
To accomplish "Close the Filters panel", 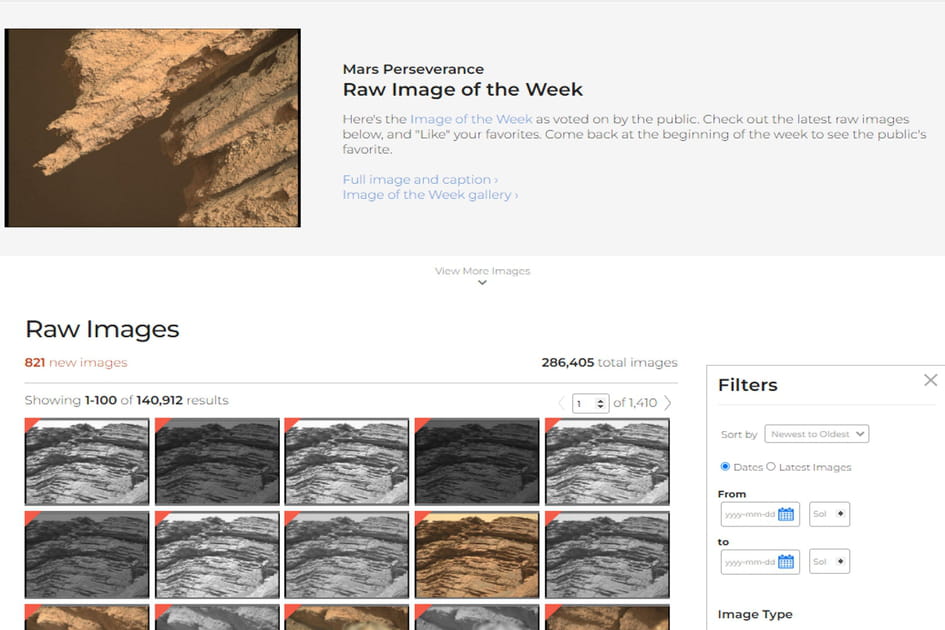I will (931, 380).
